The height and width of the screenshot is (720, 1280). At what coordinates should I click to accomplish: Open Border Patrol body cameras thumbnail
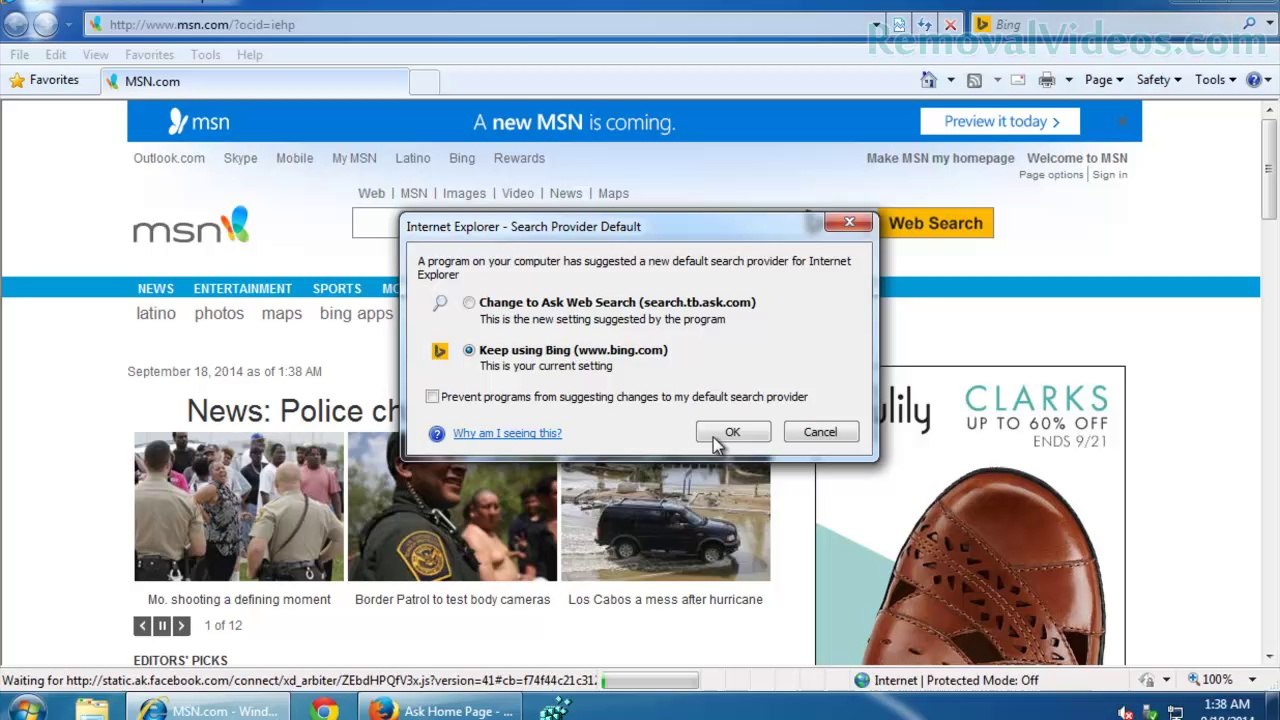(x=452, y=507)
